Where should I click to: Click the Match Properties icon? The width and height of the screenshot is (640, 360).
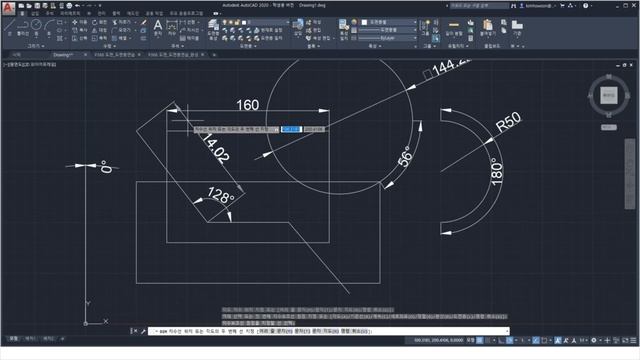[x=344, y=28]
